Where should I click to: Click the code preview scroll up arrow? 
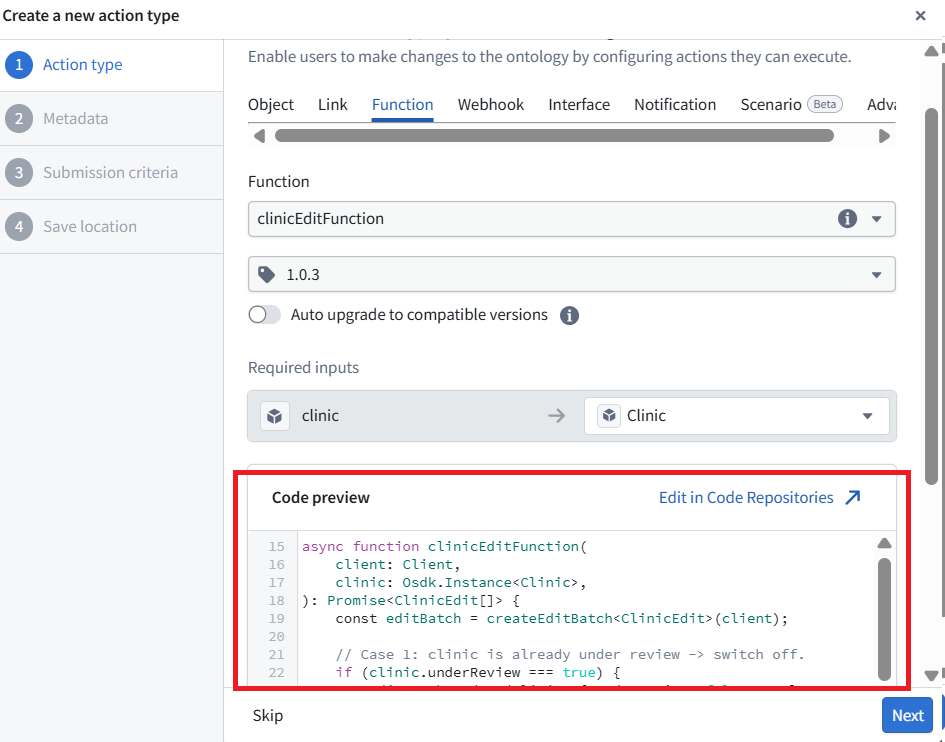pyautogui.click(x=884, y=543)
